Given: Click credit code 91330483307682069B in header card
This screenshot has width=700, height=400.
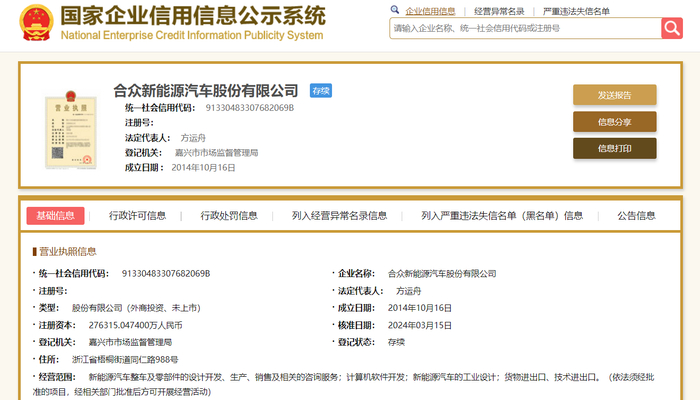Looking at the screenshot, I should 250,108.
